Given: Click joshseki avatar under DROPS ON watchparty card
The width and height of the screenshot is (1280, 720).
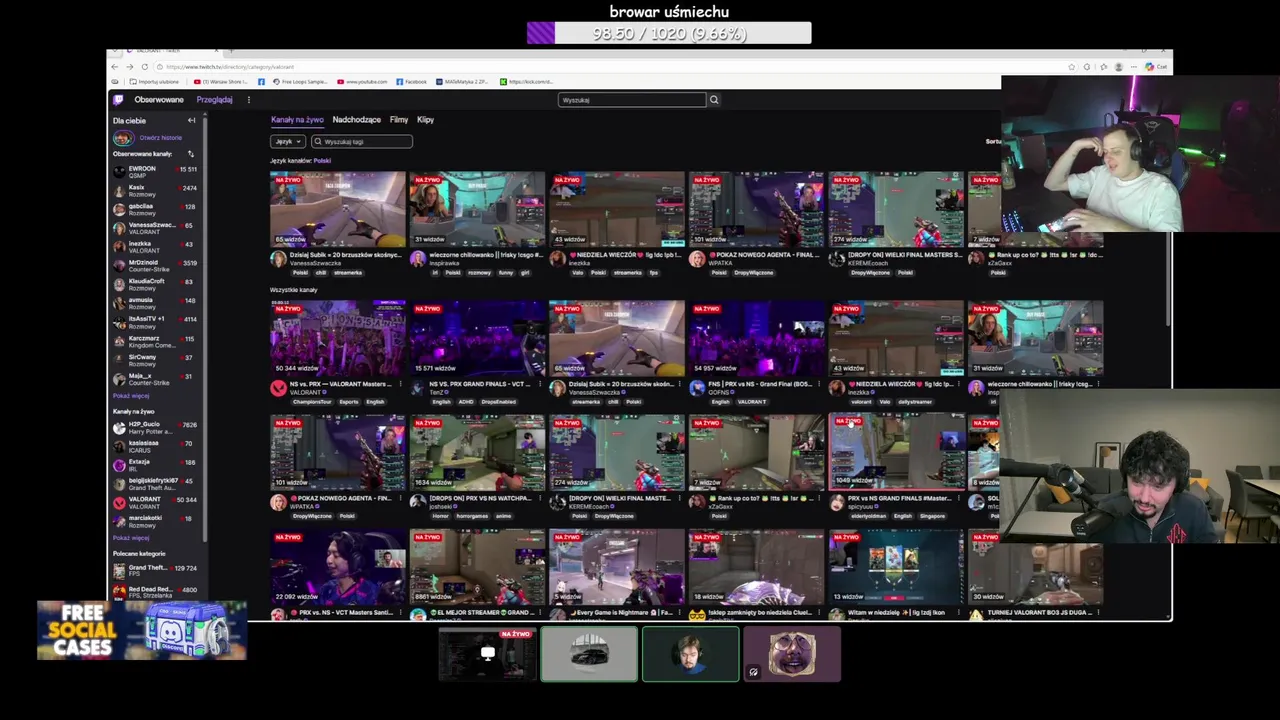Looking at the screenshot, I should [x=418, y=502].
